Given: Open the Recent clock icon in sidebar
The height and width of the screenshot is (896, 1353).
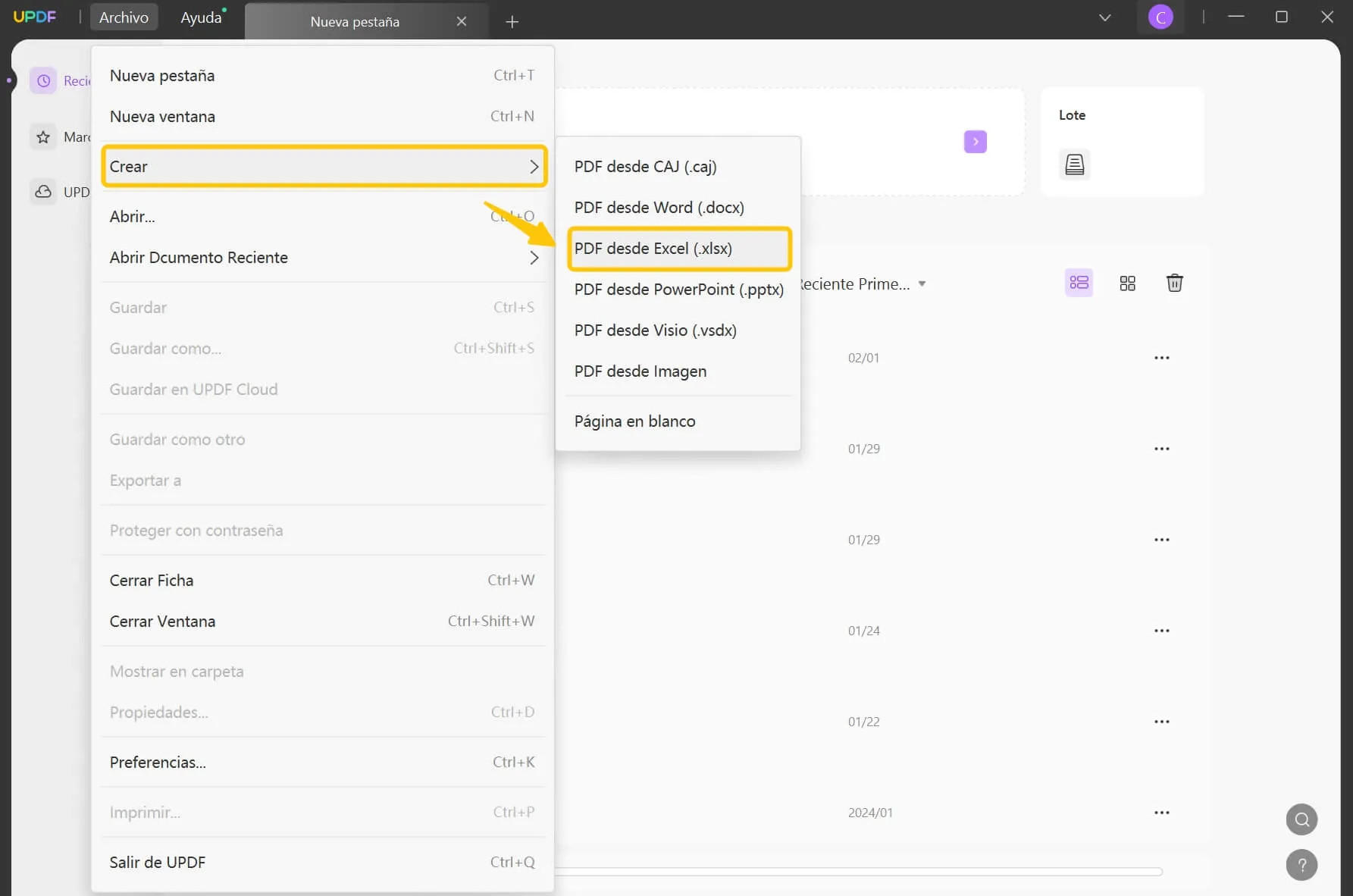Looking at the screenshot, I should (43, 80).
